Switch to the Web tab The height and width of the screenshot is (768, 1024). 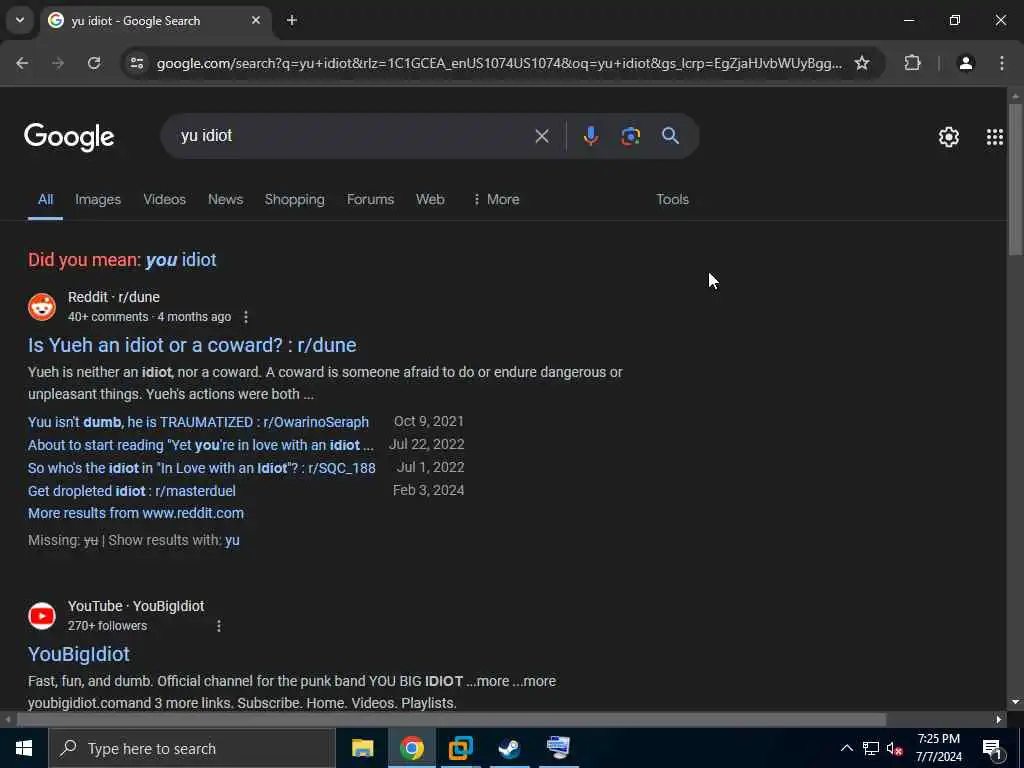[x=430, y=199]
